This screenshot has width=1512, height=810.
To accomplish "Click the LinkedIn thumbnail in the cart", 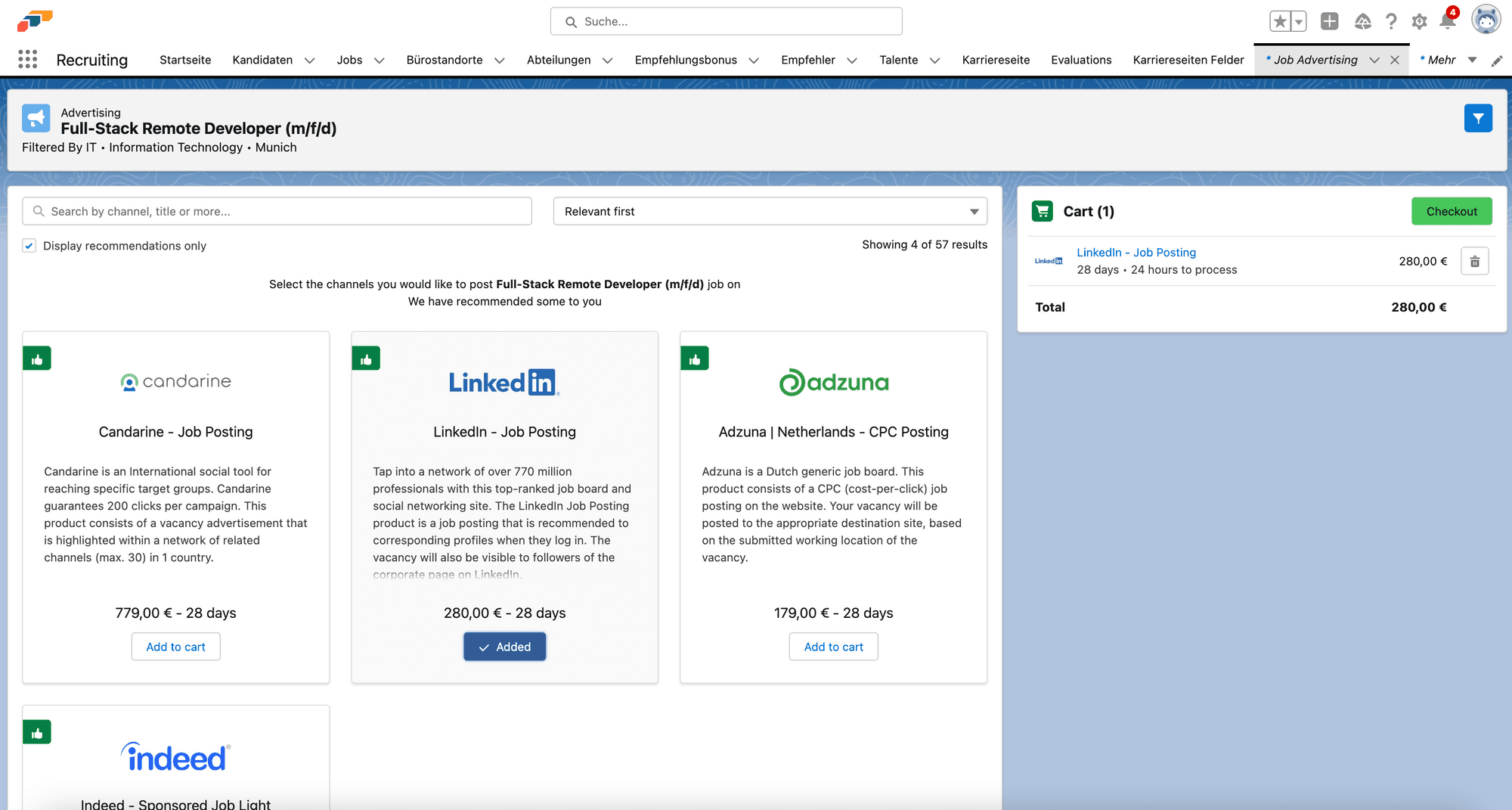I will pos(1049,261).
